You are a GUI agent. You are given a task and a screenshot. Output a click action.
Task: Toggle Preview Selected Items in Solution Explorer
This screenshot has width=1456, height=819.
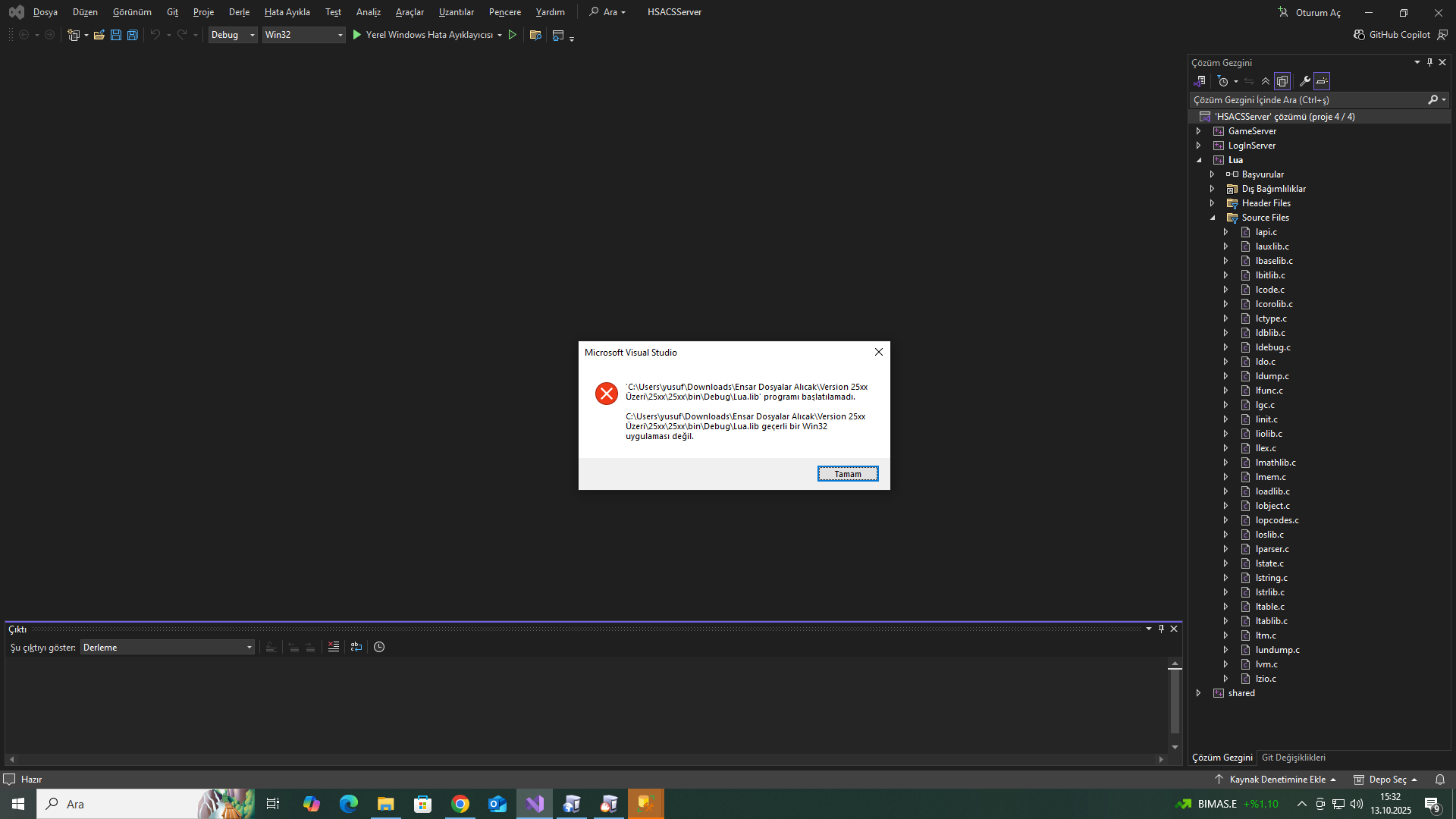coord(1322,81)
